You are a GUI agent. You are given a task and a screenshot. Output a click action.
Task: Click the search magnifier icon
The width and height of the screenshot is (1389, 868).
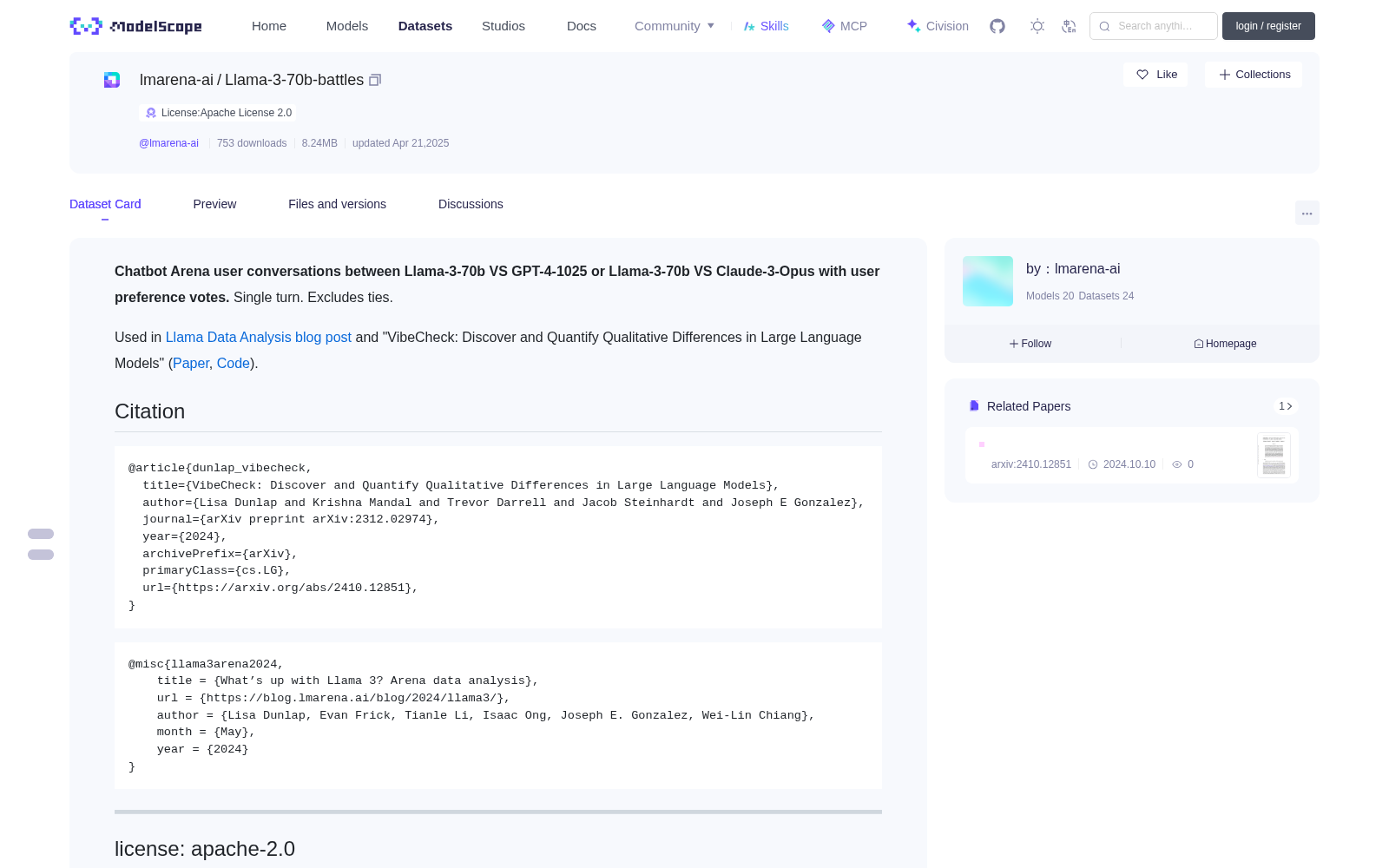pos(1104,26)
